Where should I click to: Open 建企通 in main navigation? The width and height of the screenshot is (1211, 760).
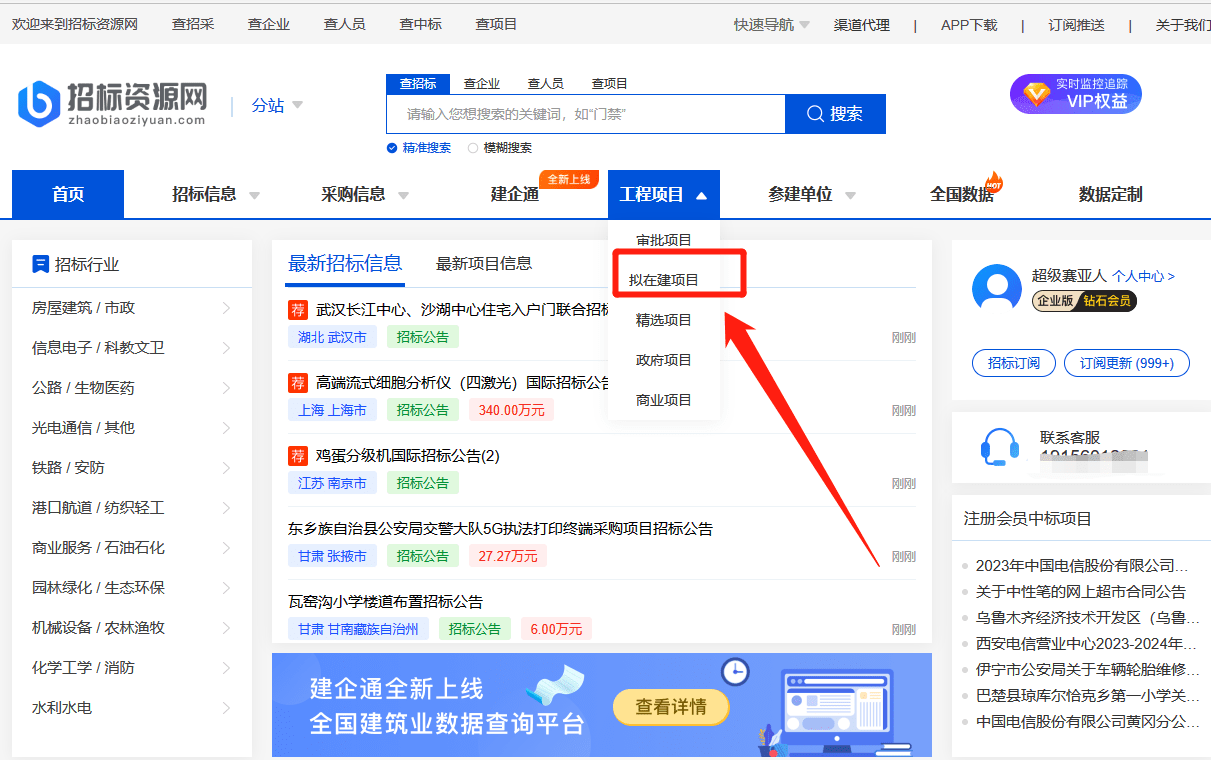pyautogui.click(x=515, y=195)
